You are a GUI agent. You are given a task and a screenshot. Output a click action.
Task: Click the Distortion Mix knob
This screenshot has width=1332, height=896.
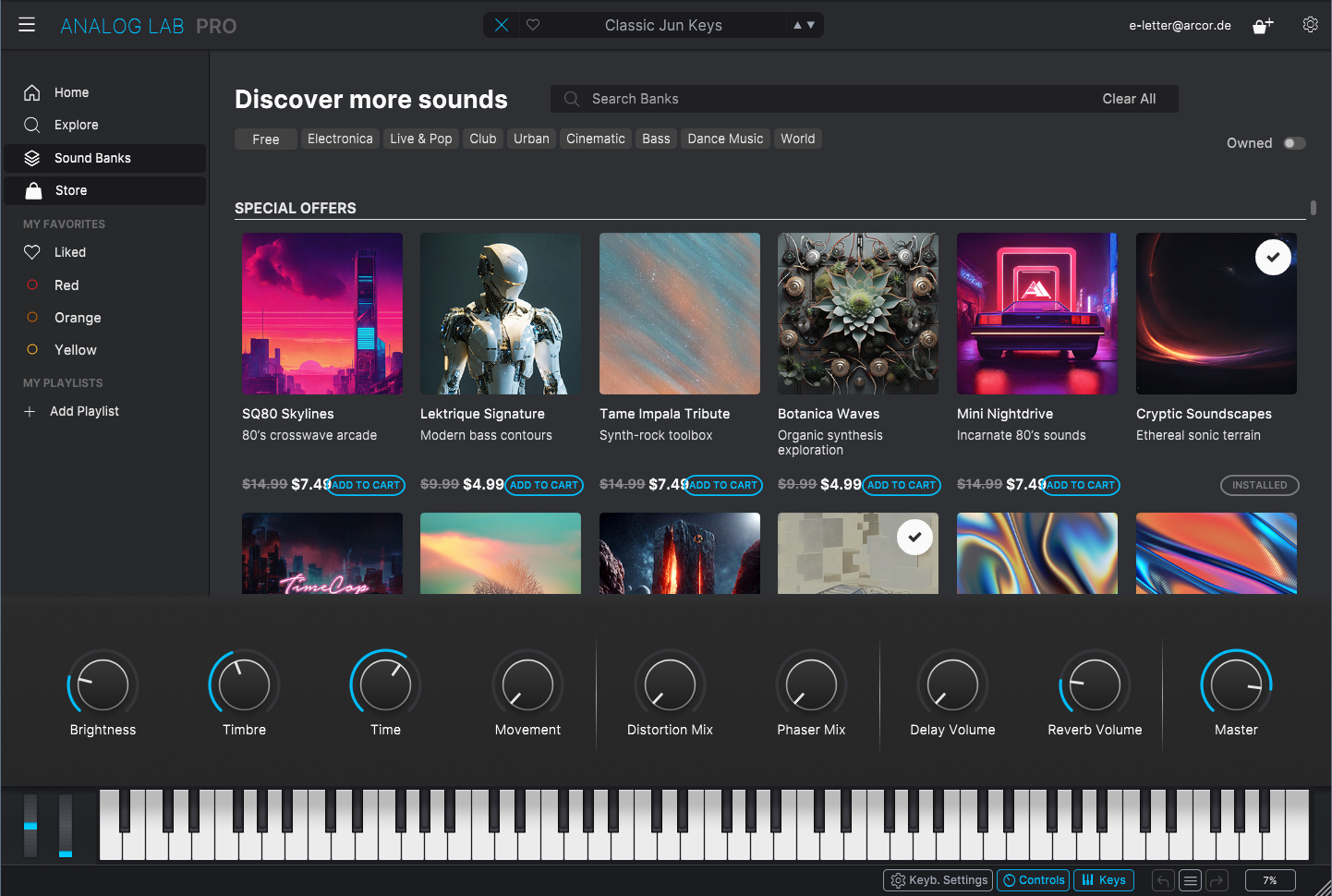[670, 684]
